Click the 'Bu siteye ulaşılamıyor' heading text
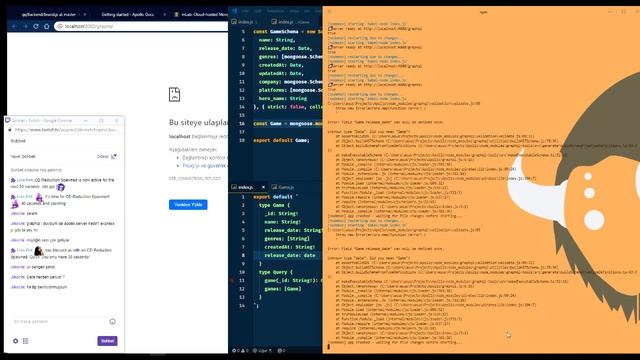The image size is (640, 360). [x=198, y=122]
